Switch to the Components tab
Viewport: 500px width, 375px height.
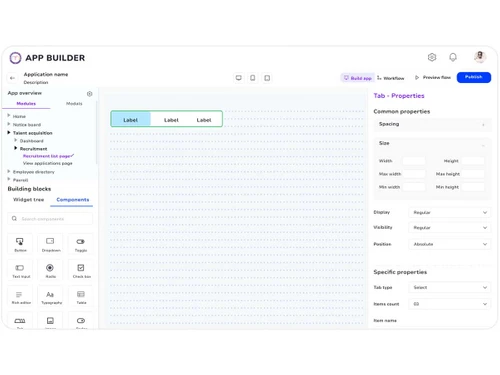tap(73, 200)
